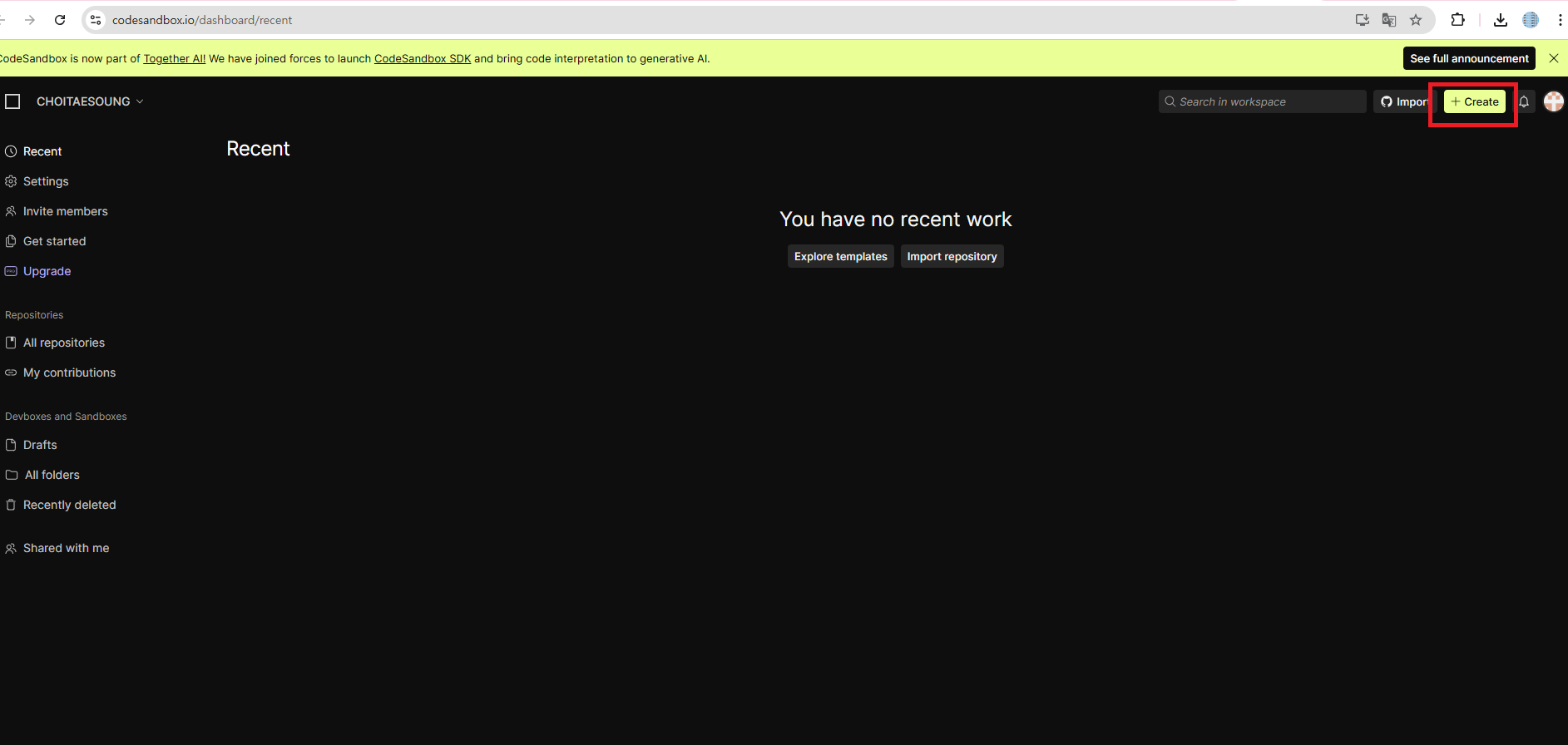The width and height of the screenshot is (1568, 745).
Task: Click the Settings gear icon
Action: pyautogui.click(x=11, y=181)
